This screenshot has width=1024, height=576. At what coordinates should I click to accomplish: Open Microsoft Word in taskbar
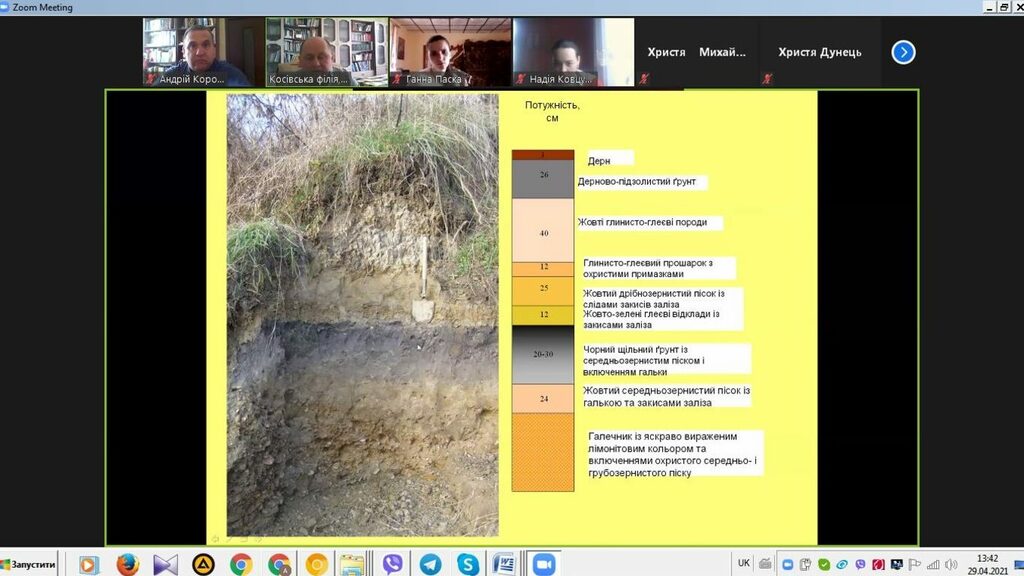(503, 564)
